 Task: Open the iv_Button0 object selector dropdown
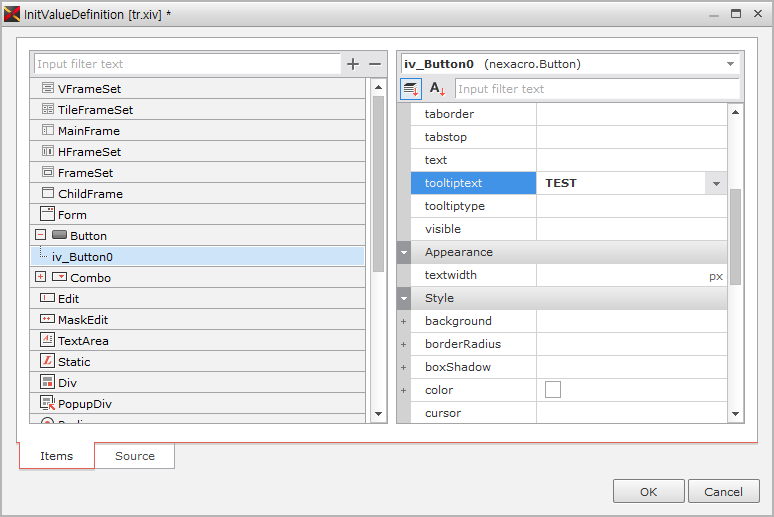pyautogui.click(x=730, y=64)
